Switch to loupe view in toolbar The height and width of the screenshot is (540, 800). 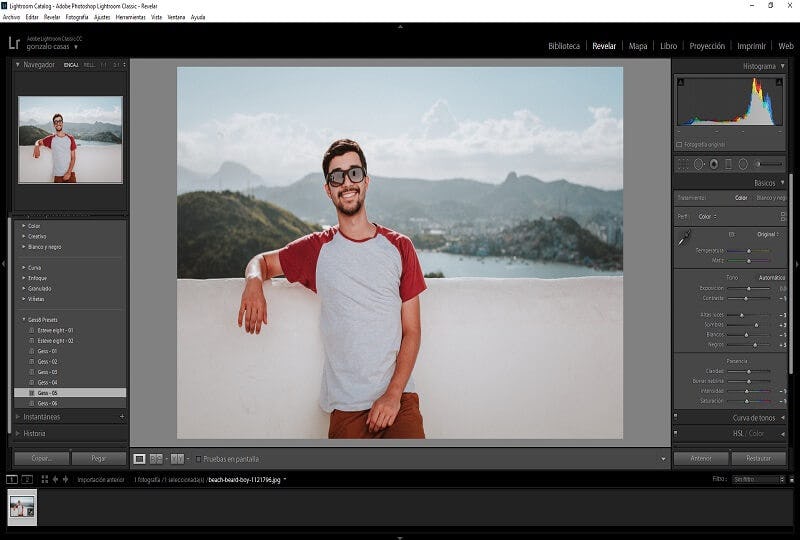pos(140,459)
